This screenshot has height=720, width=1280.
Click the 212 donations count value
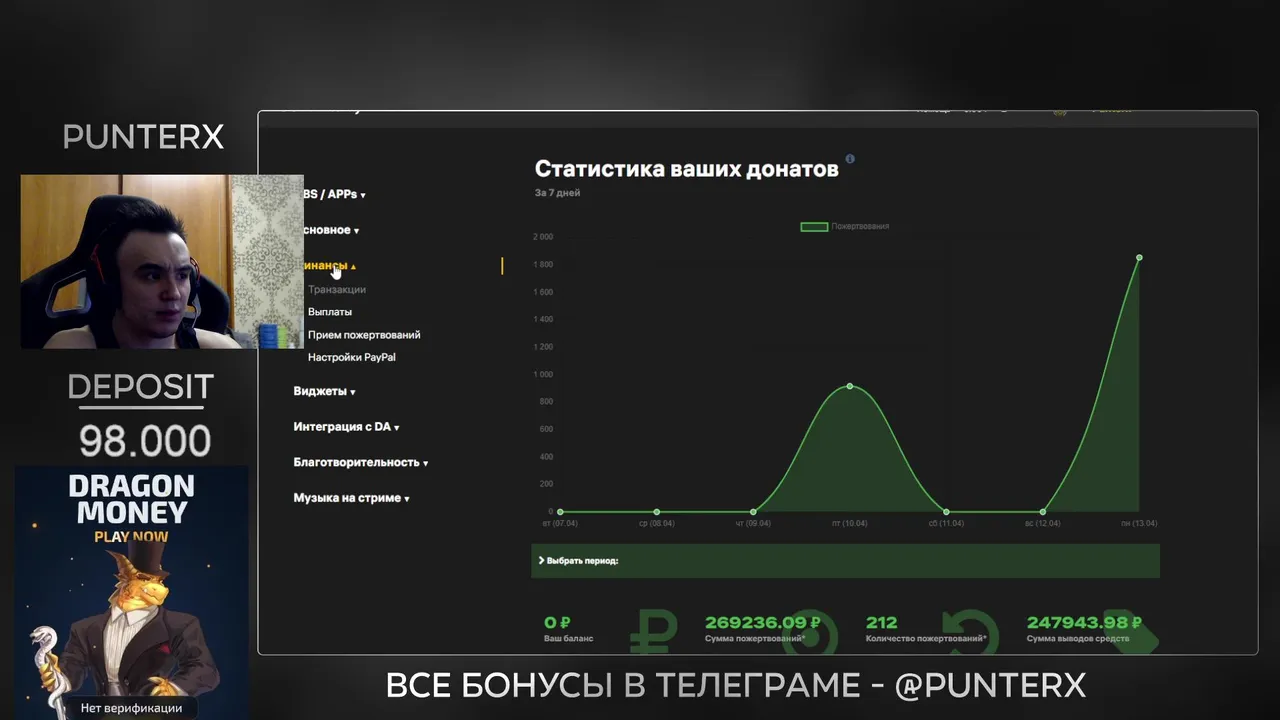(x=881, y=623)
